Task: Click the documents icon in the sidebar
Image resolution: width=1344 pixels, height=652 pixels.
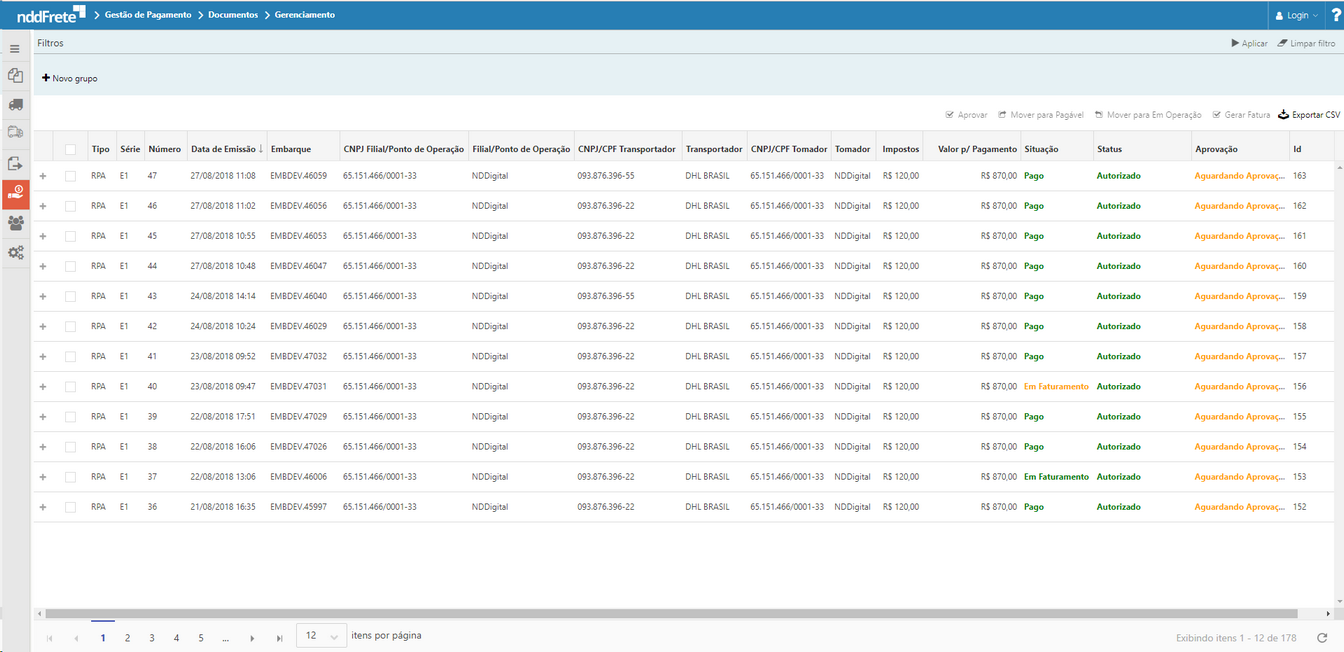Action: pos(15,76)
